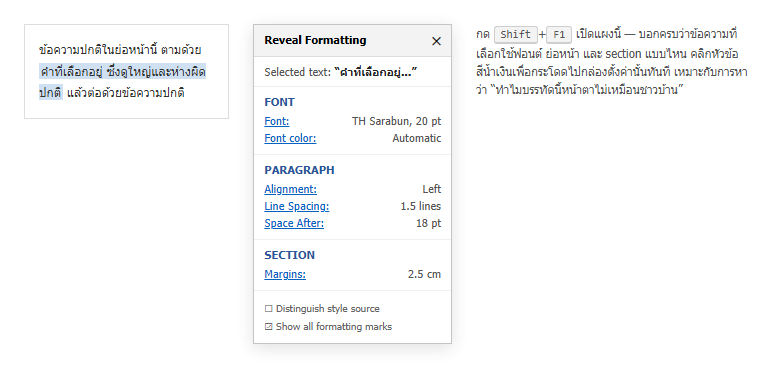This screenshot has width=763, height=370.
Task: Click the 'Selected text:' label
Action: [x=298, y=73]
